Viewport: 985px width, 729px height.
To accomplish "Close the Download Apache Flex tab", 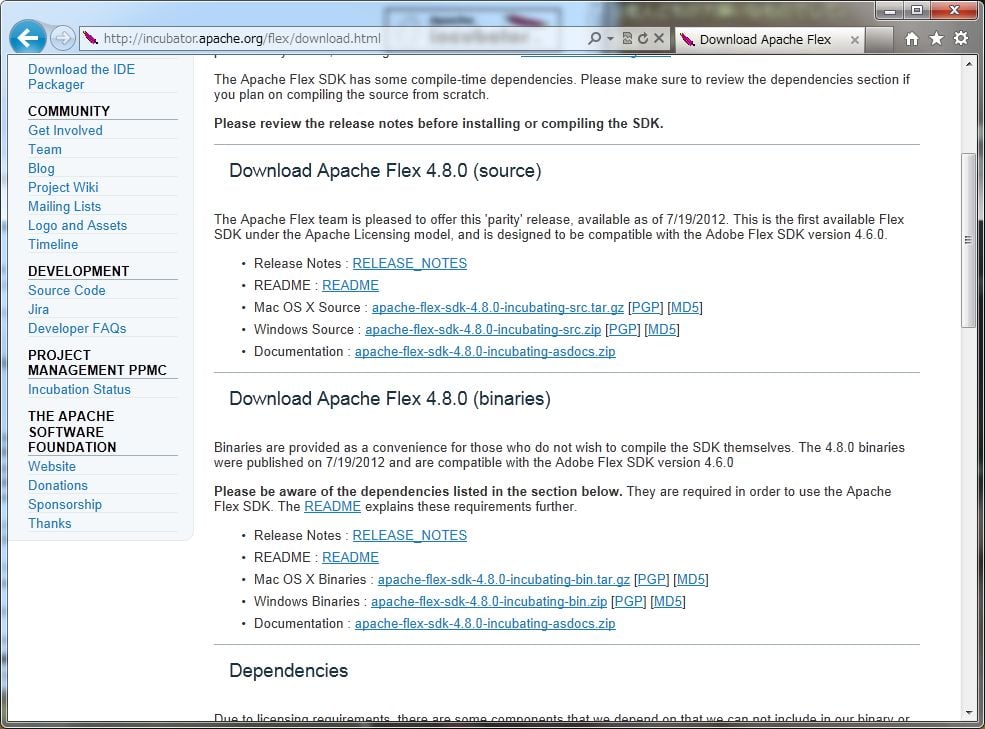I will click(x=854, y=40).
